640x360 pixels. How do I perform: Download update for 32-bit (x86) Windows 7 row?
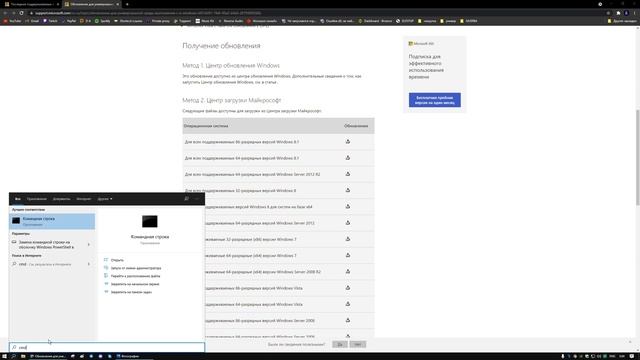pyautogui.click(x=348, y=239)
